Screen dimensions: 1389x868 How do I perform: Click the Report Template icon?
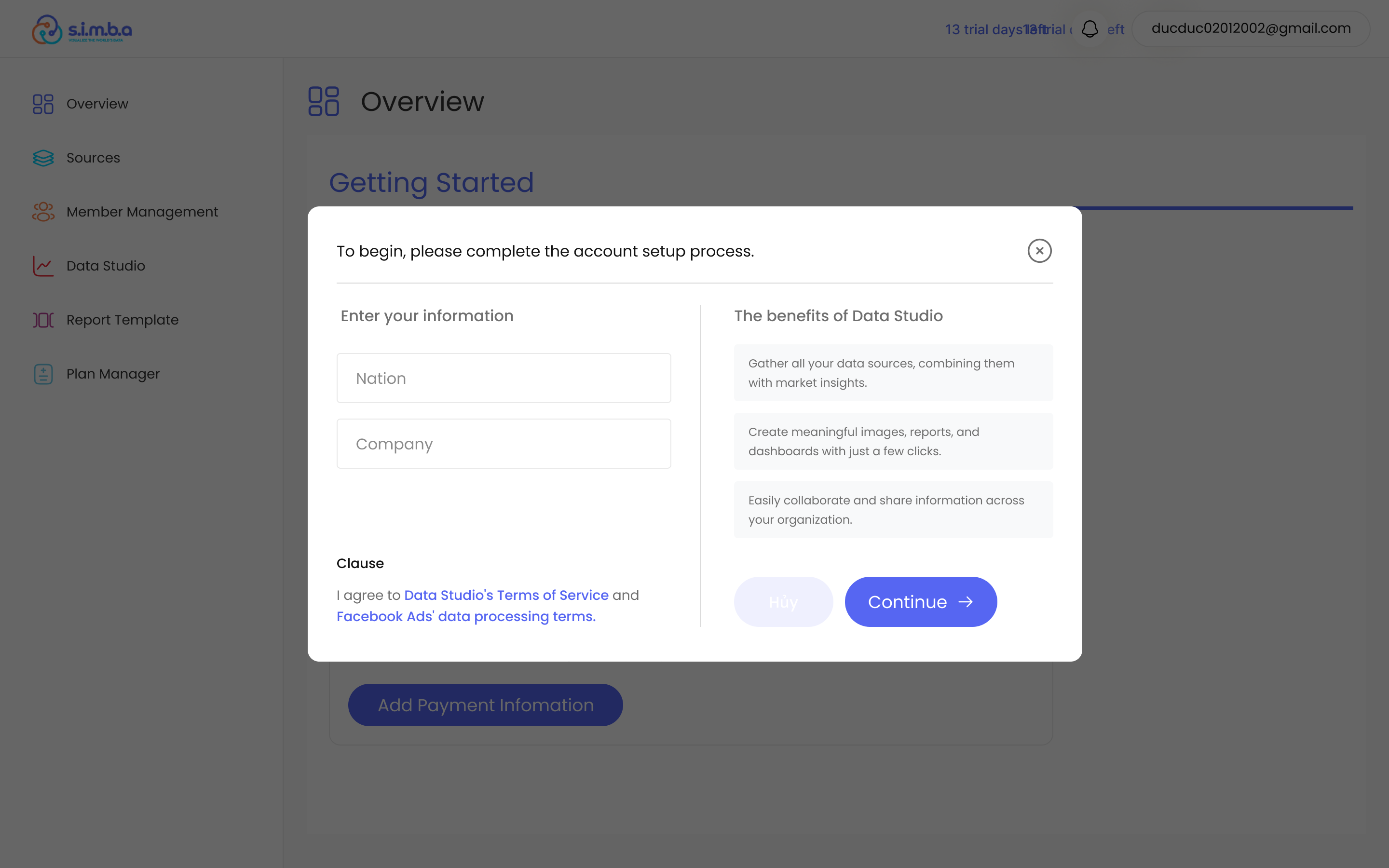[x=43, y=320]
